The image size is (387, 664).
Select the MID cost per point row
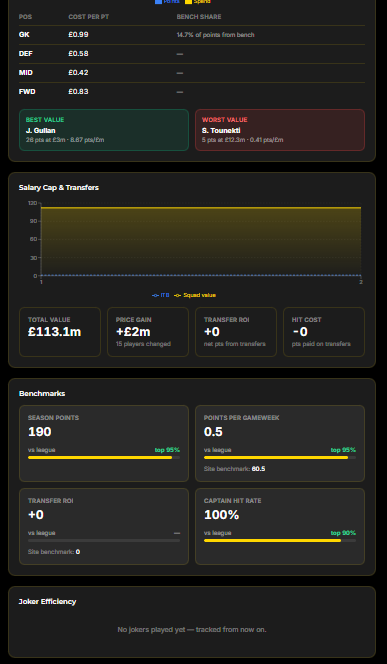coord(192,73)
